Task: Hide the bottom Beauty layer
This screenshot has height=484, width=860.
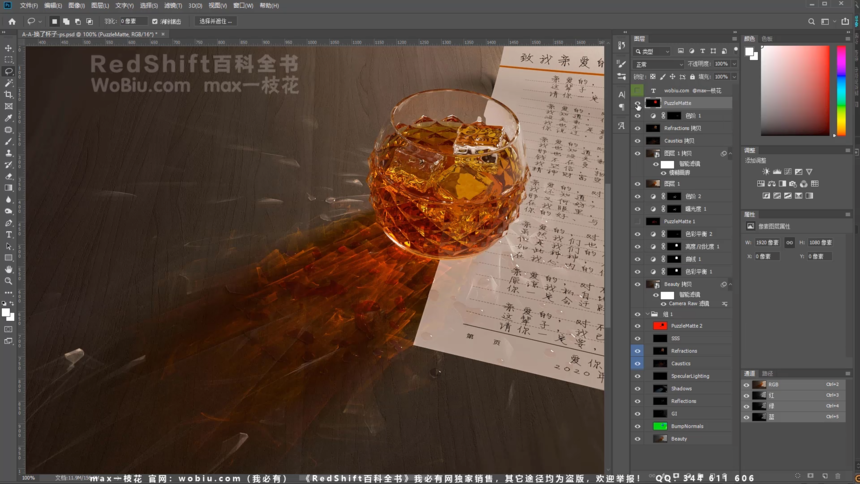Action: (x=637, y=439)
